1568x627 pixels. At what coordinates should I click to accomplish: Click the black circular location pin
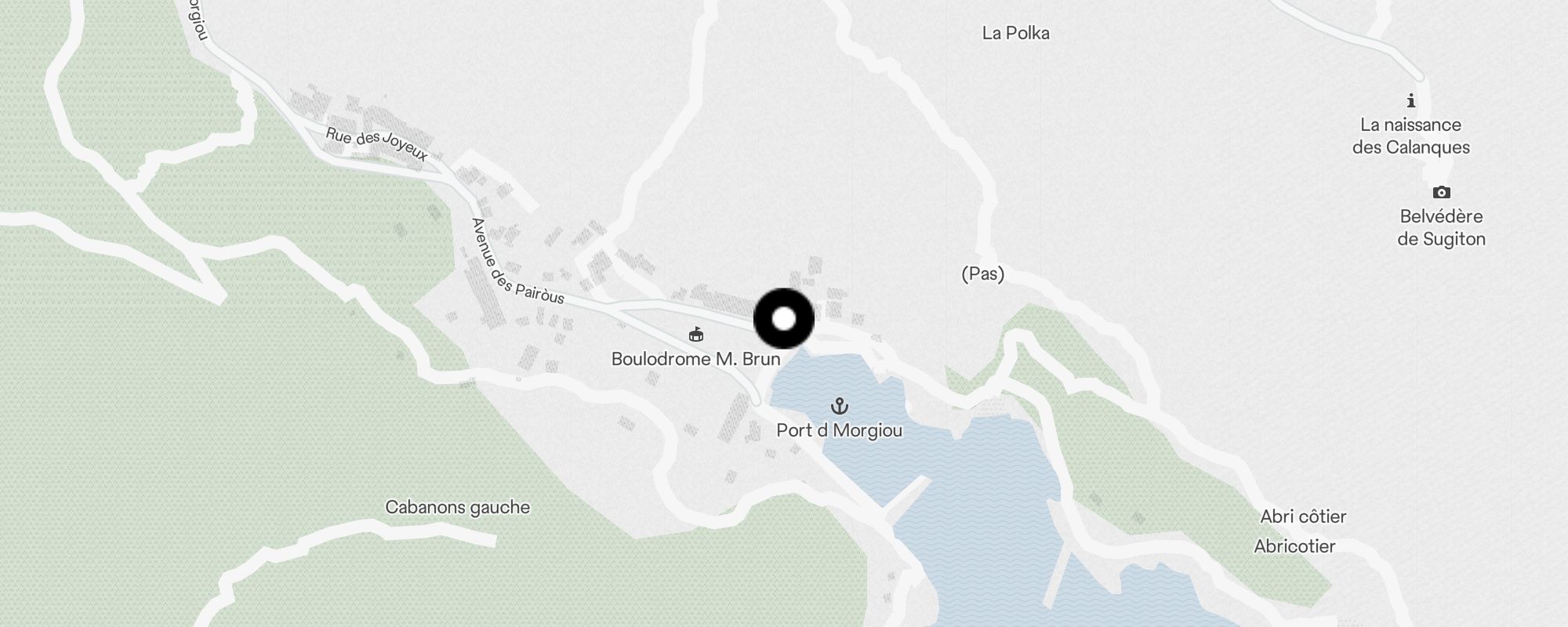(784, 319)
